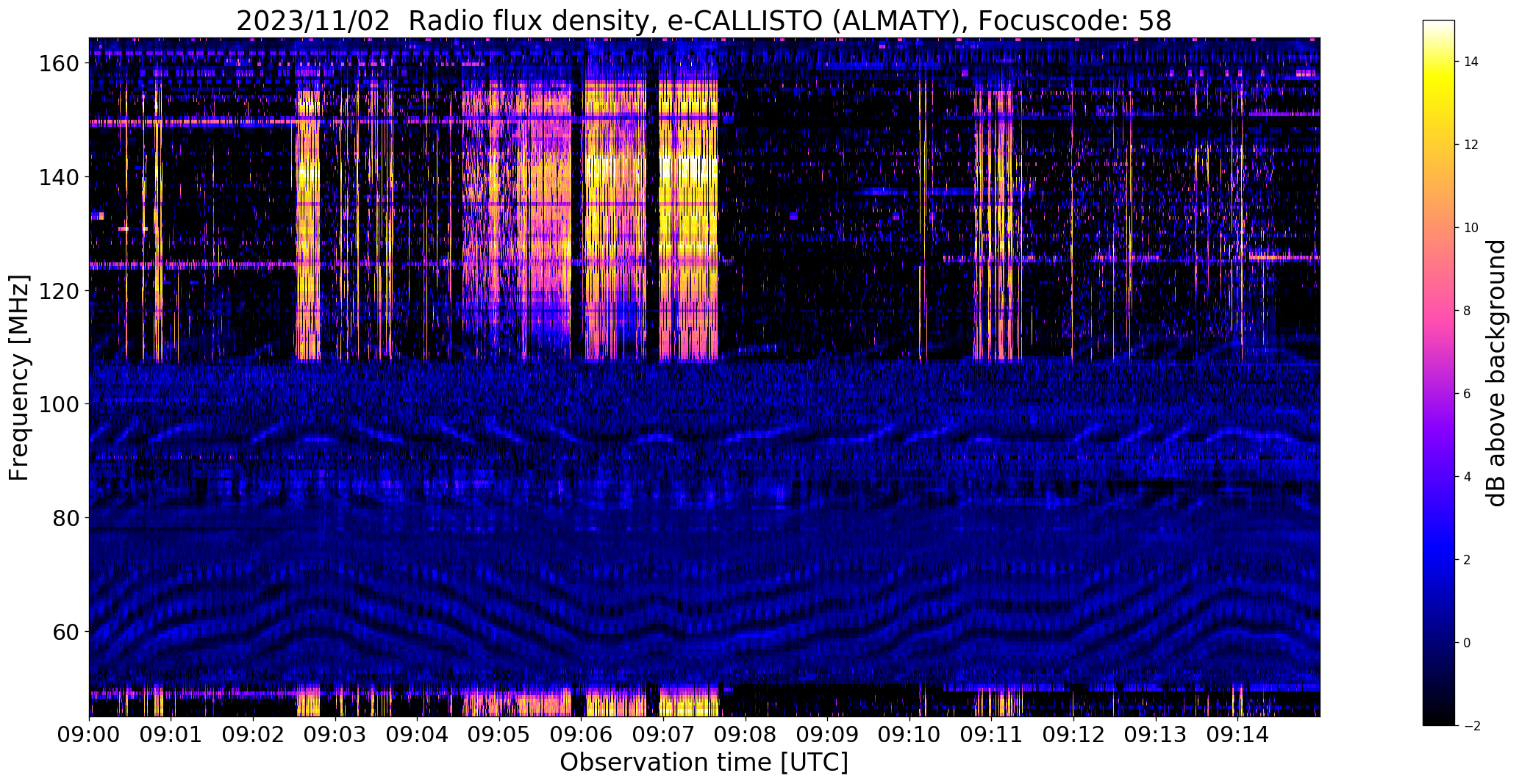Click the colorbar tick label 10
The width and height of the screenshot is (1519, 784).
click(1471, 228)
